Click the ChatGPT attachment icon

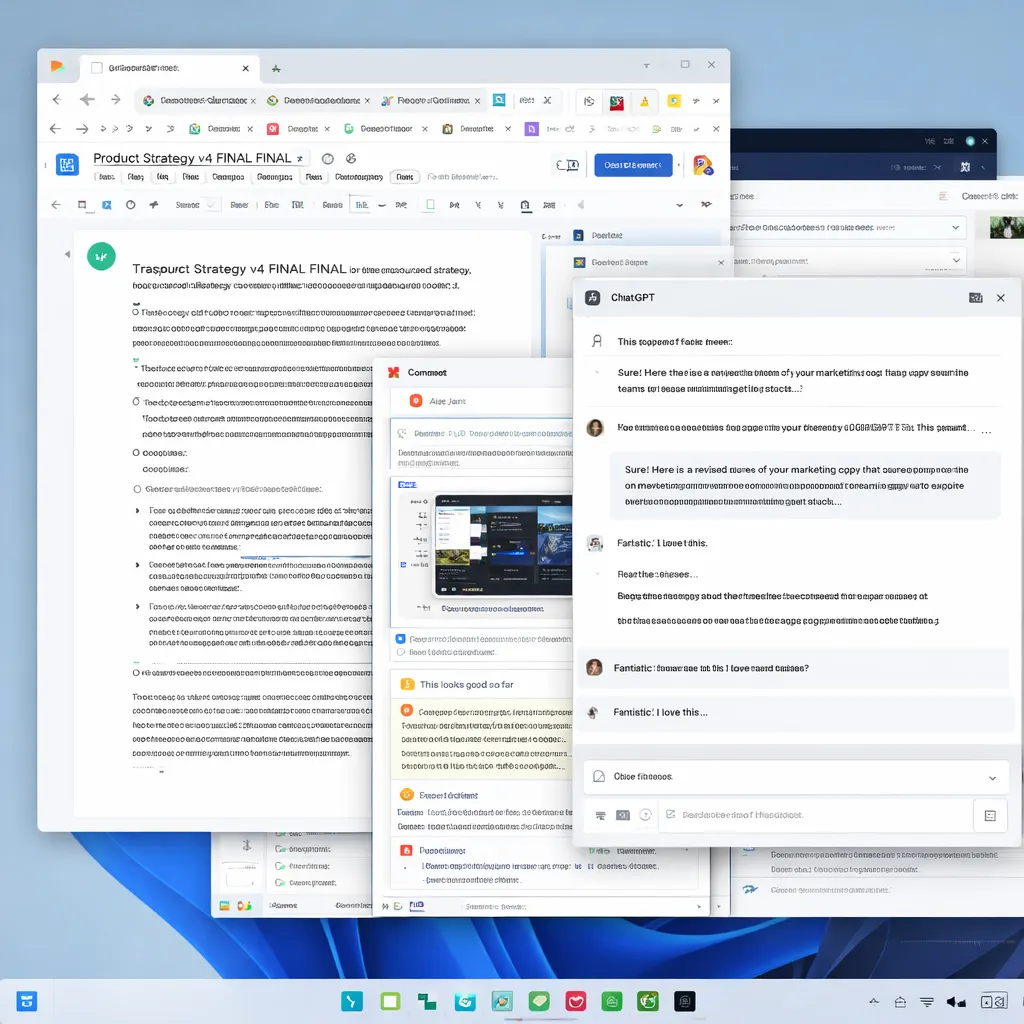647,815
